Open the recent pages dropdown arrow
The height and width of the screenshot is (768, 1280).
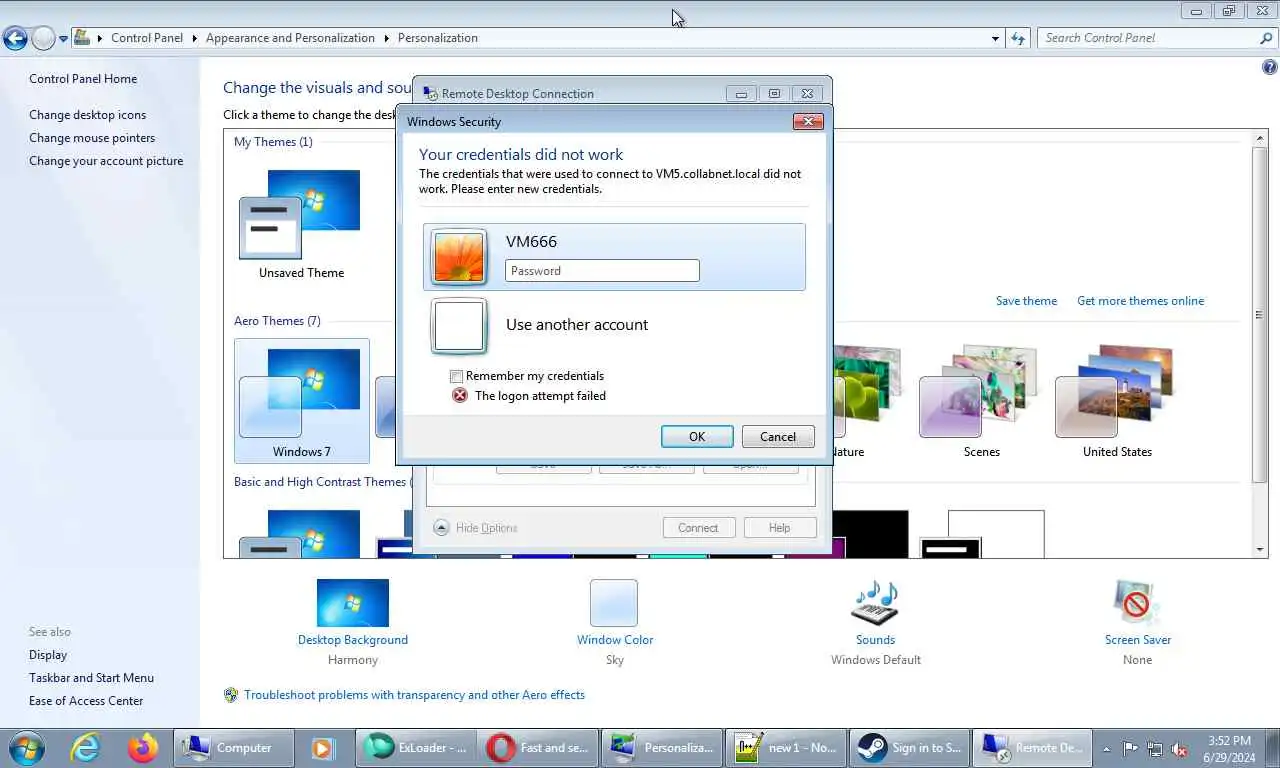coord(63,39)
